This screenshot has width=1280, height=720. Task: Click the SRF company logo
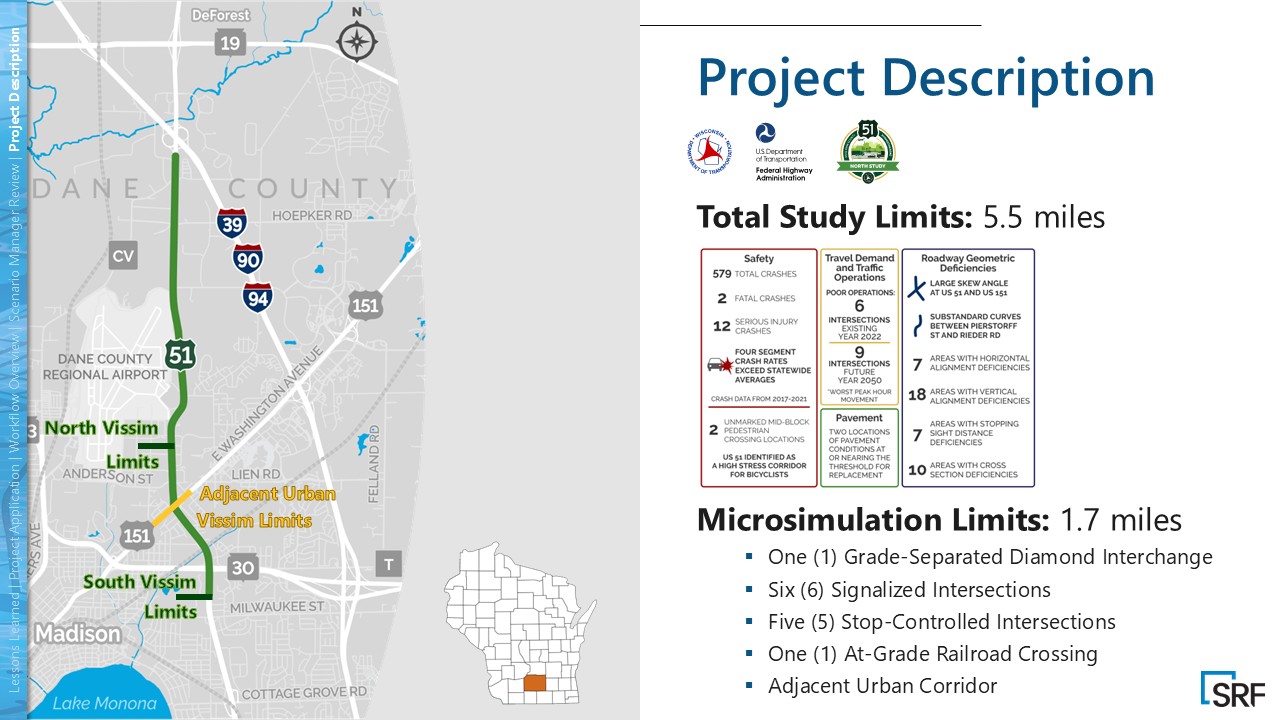tap(1232, 689)
